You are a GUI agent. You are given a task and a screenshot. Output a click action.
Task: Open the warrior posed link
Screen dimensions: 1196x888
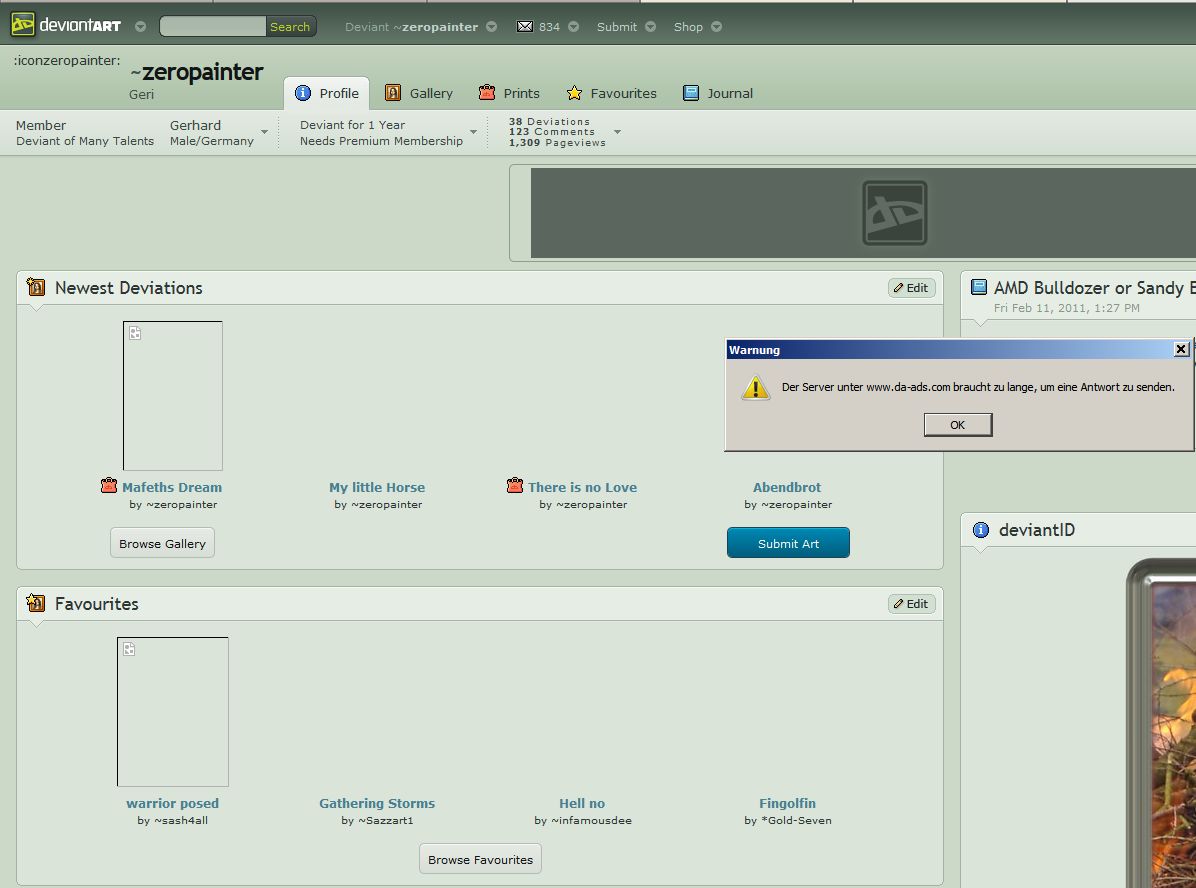tap(172, 803)
